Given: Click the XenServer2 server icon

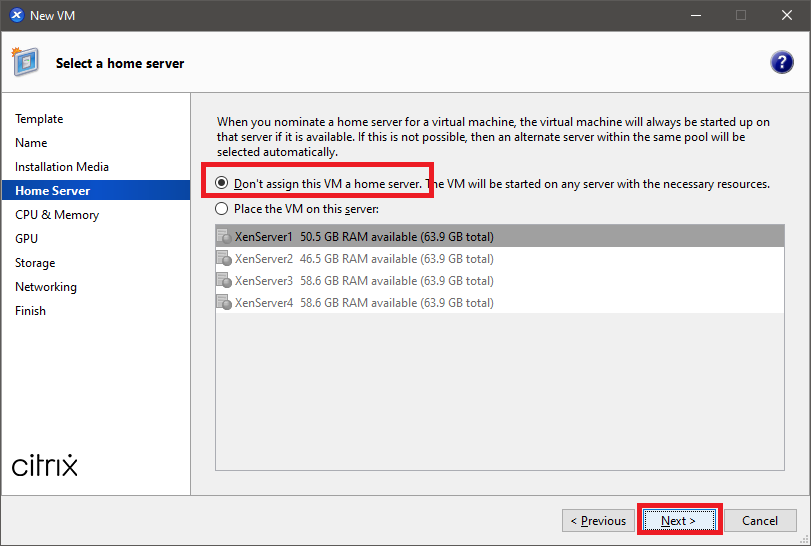Looking at the screenshot, I should (x=224, y=259).
